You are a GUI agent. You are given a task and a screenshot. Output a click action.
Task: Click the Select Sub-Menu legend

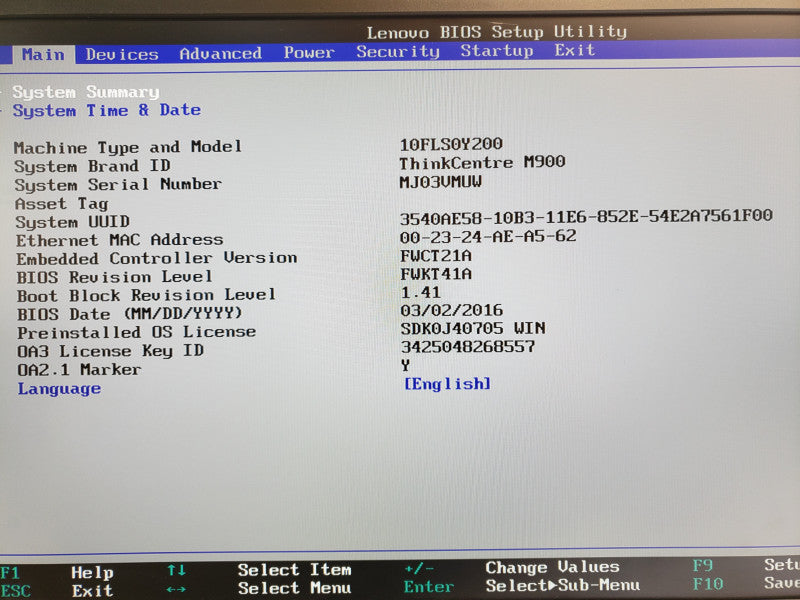pos(563,585)
